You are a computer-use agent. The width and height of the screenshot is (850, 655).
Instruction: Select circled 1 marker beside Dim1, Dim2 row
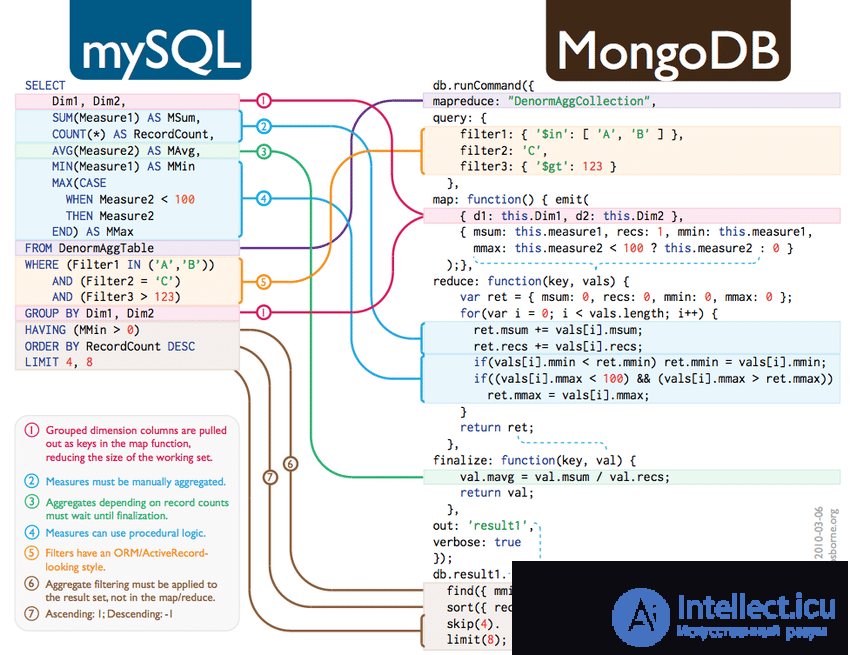tap(263, 101)
